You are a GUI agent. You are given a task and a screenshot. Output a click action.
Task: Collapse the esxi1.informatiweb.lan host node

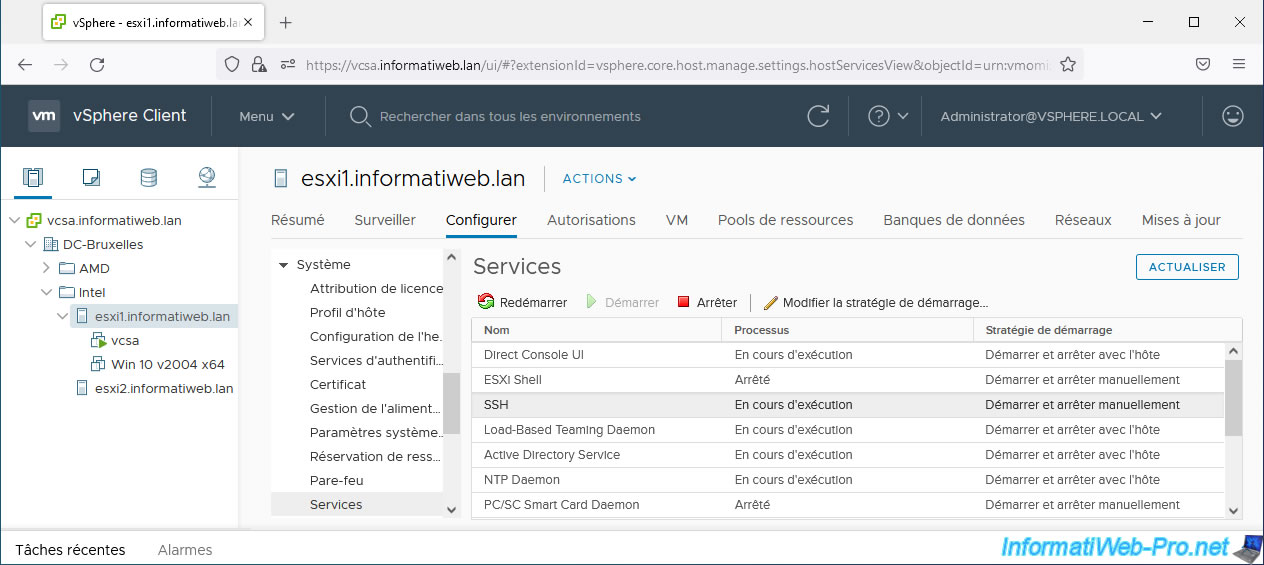click(63, 317)
